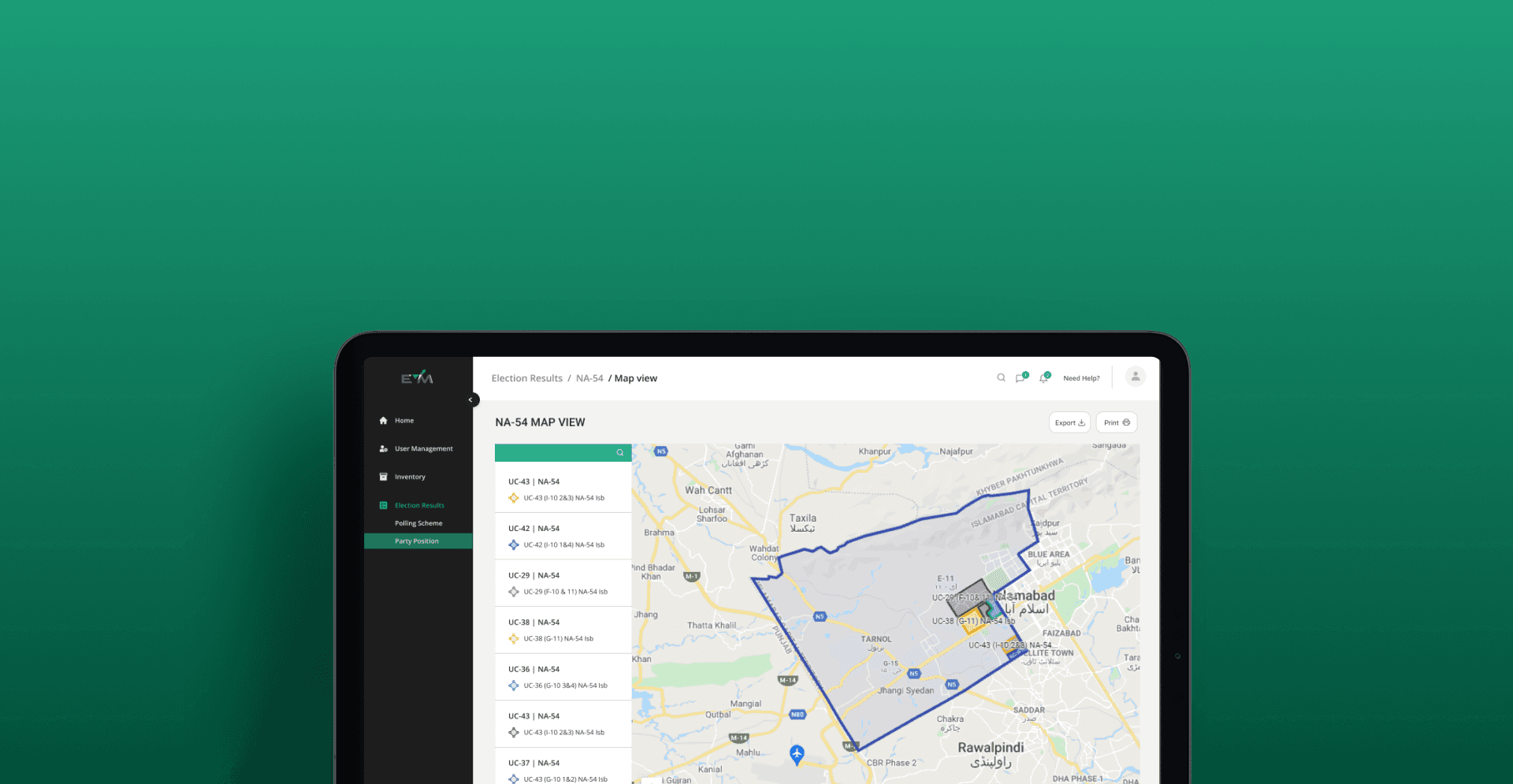Click the TARNOL label on map
The image size is (1513, 784).
[876, 640]
